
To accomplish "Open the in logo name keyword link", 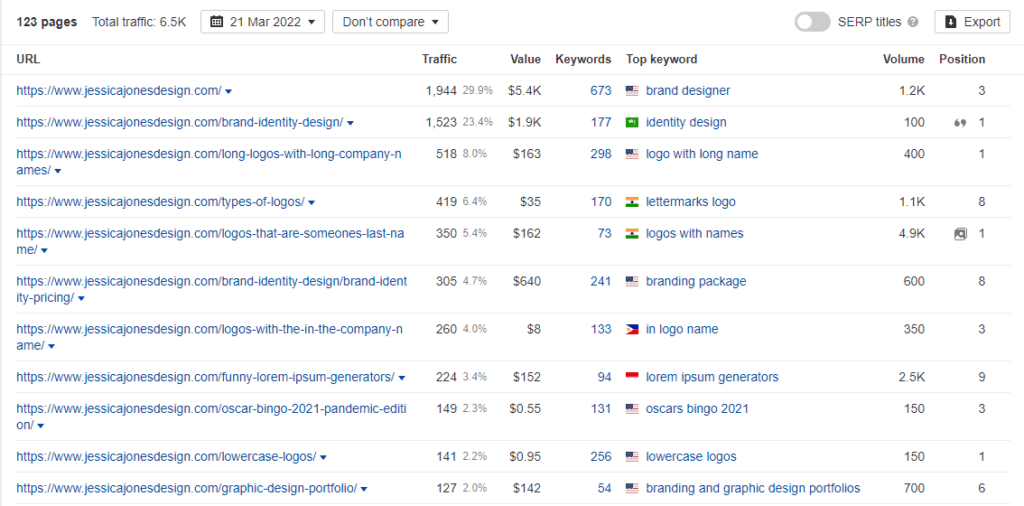I will tap(682, 329).
